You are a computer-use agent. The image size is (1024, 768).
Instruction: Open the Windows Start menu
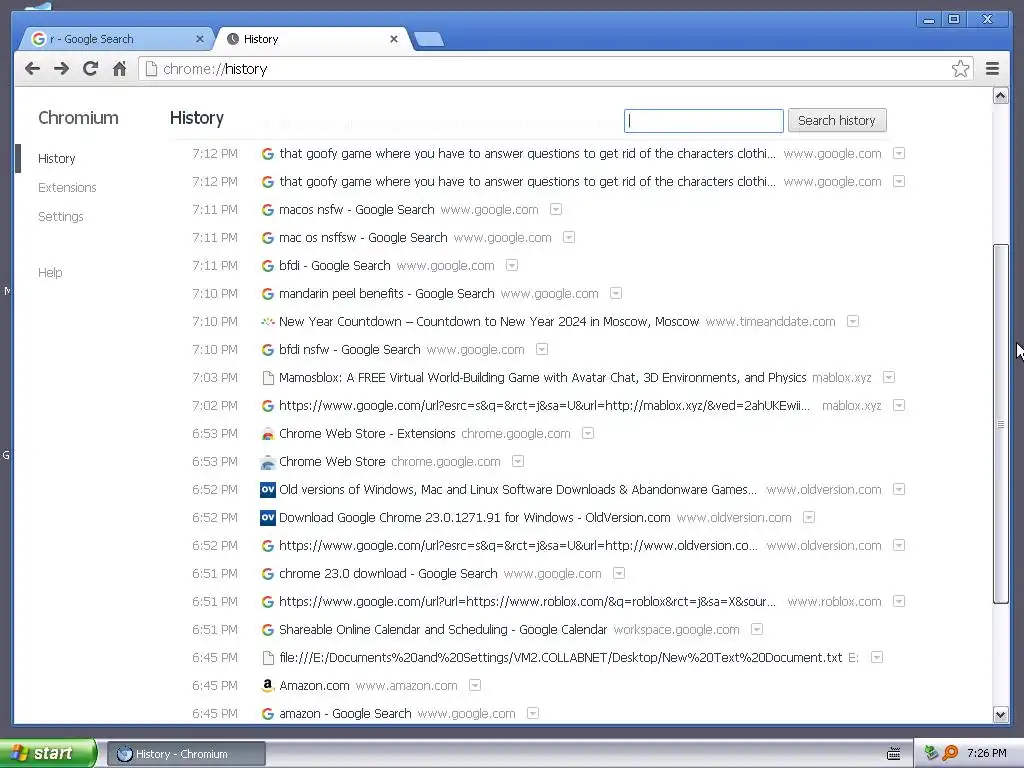click(x=48, y=753)
